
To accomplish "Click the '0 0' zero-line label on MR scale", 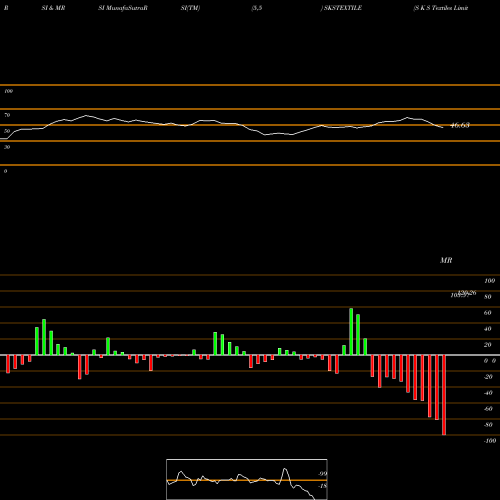I will pyautogui.click(x=490, y=361).
